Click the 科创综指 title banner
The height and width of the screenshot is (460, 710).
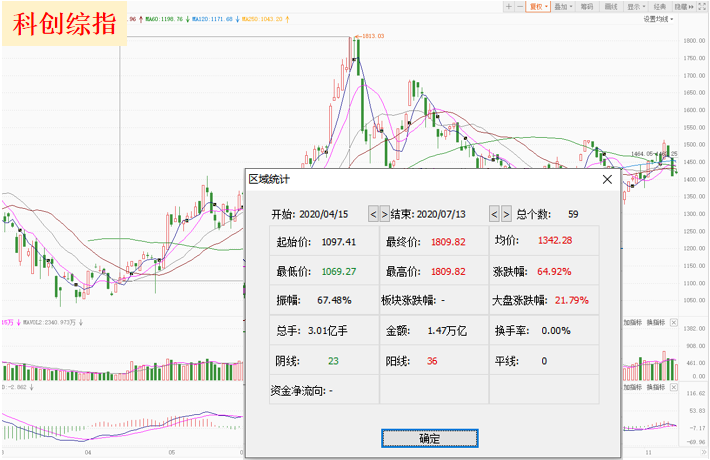point(64,24)
